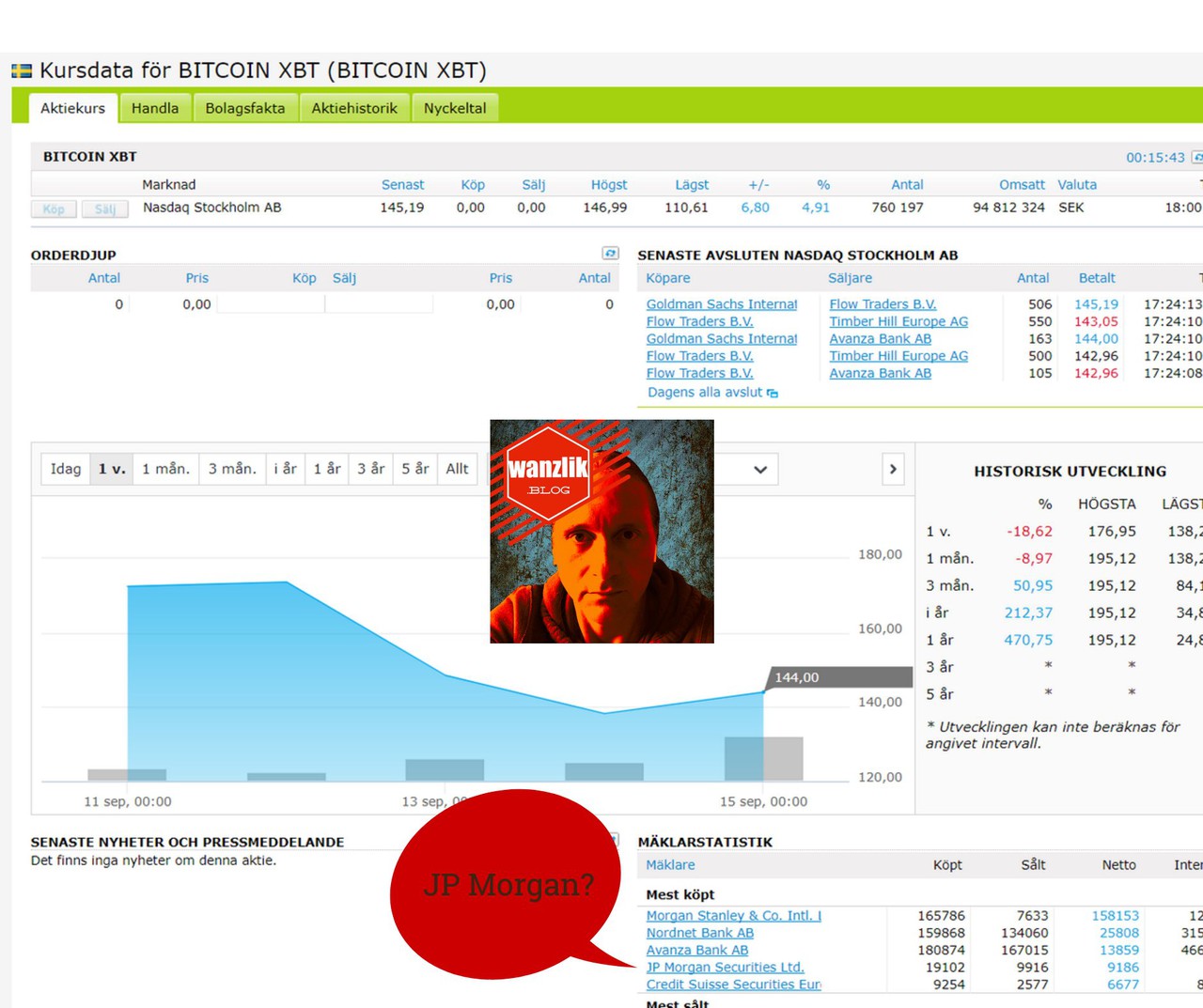This screenshot has height=1008, width=1203.
Task: Click the refresh icon beside the clock time
Action: (1196, 157)
